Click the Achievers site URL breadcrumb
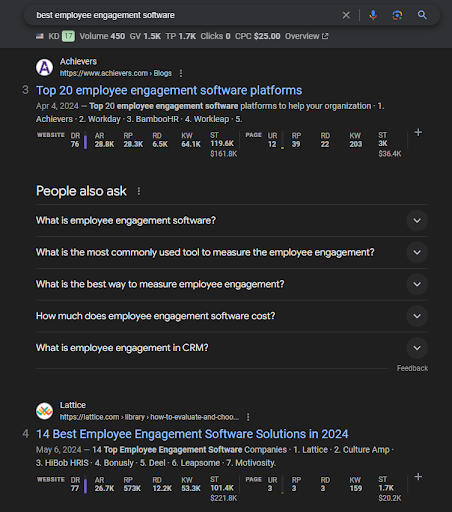This screenshot has width=452, height=512. pos(116,73)
